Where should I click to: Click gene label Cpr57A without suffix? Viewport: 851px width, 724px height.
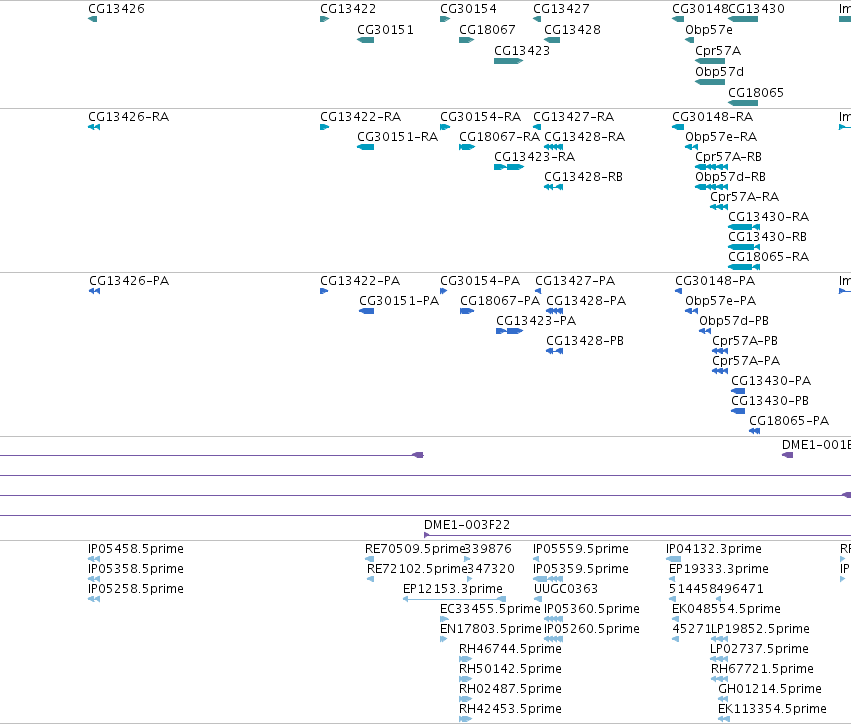click(718, 51)
